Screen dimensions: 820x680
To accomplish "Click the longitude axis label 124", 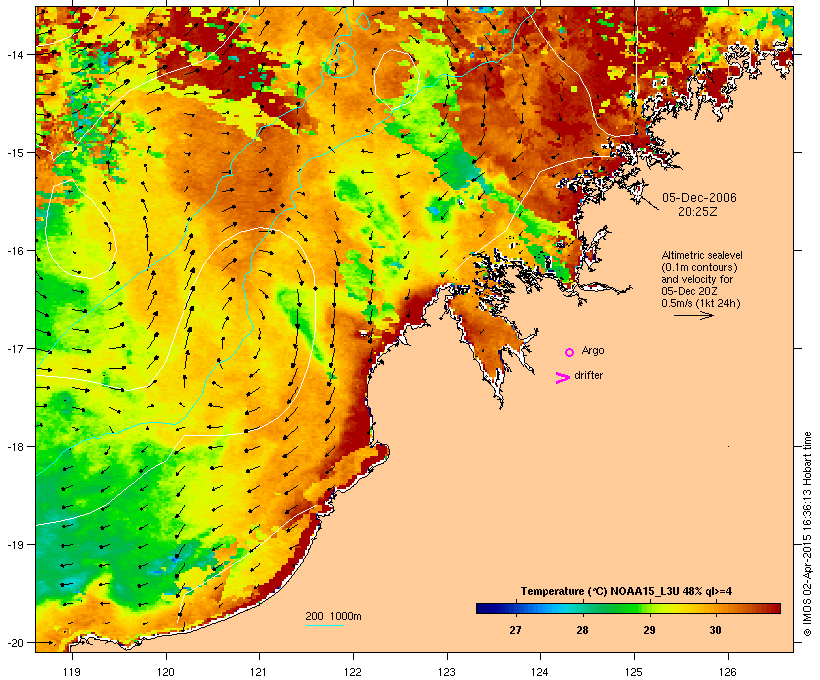I will pos(540,672).
